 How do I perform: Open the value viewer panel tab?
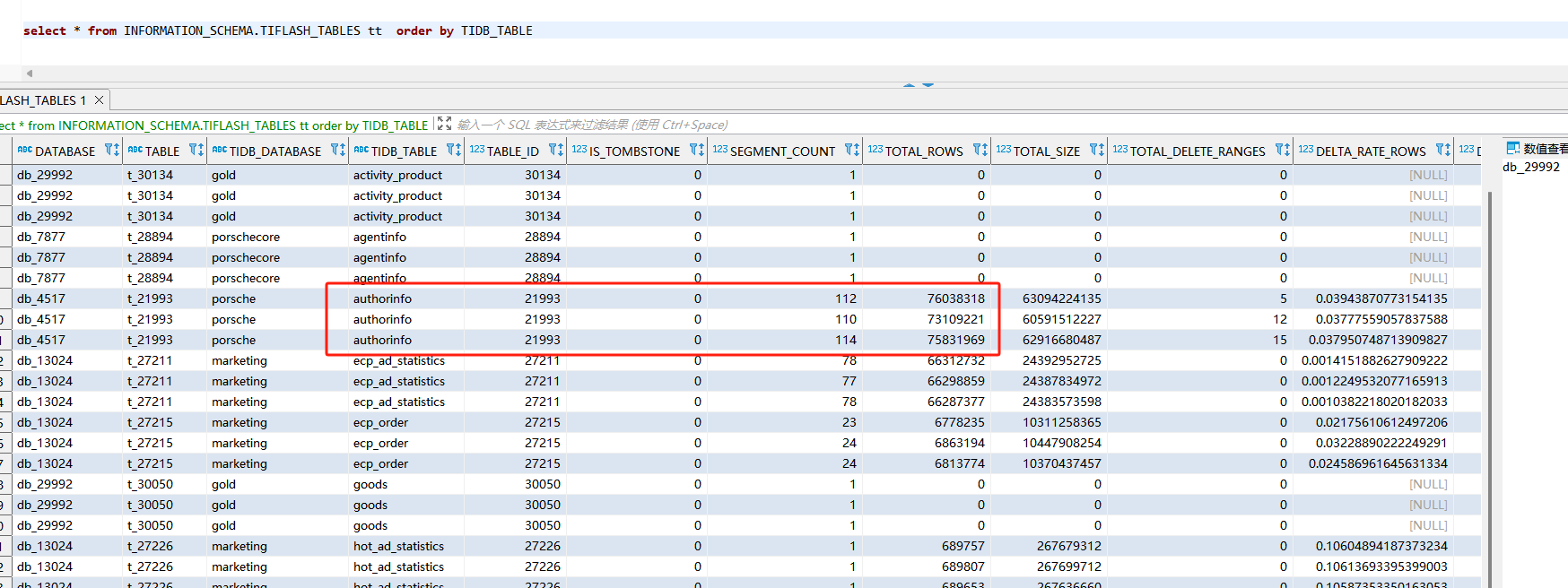pyautogui.click(x=1536, y=149)
